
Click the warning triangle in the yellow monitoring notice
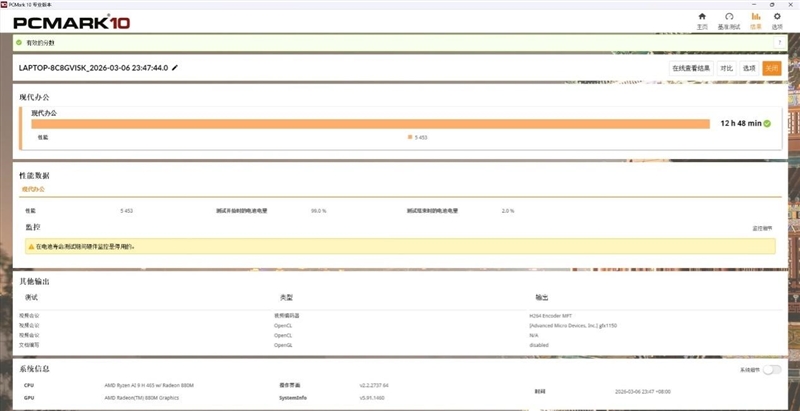[31, 246]
